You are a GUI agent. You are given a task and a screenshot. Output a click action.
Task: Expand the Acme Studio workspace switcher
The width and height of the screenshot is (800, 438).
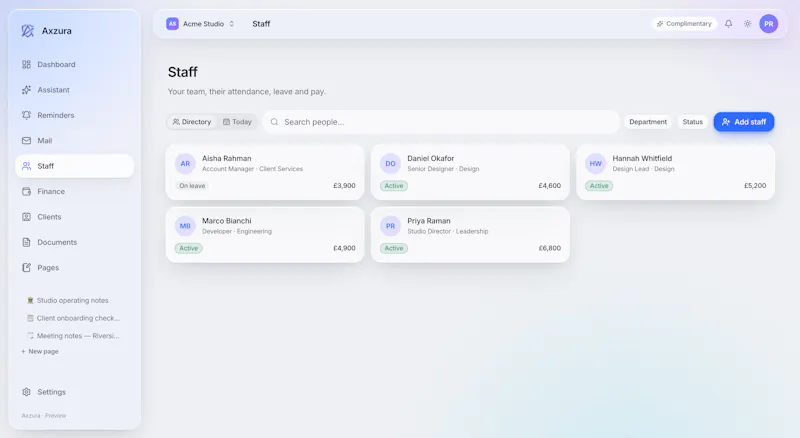click(201, 23)
